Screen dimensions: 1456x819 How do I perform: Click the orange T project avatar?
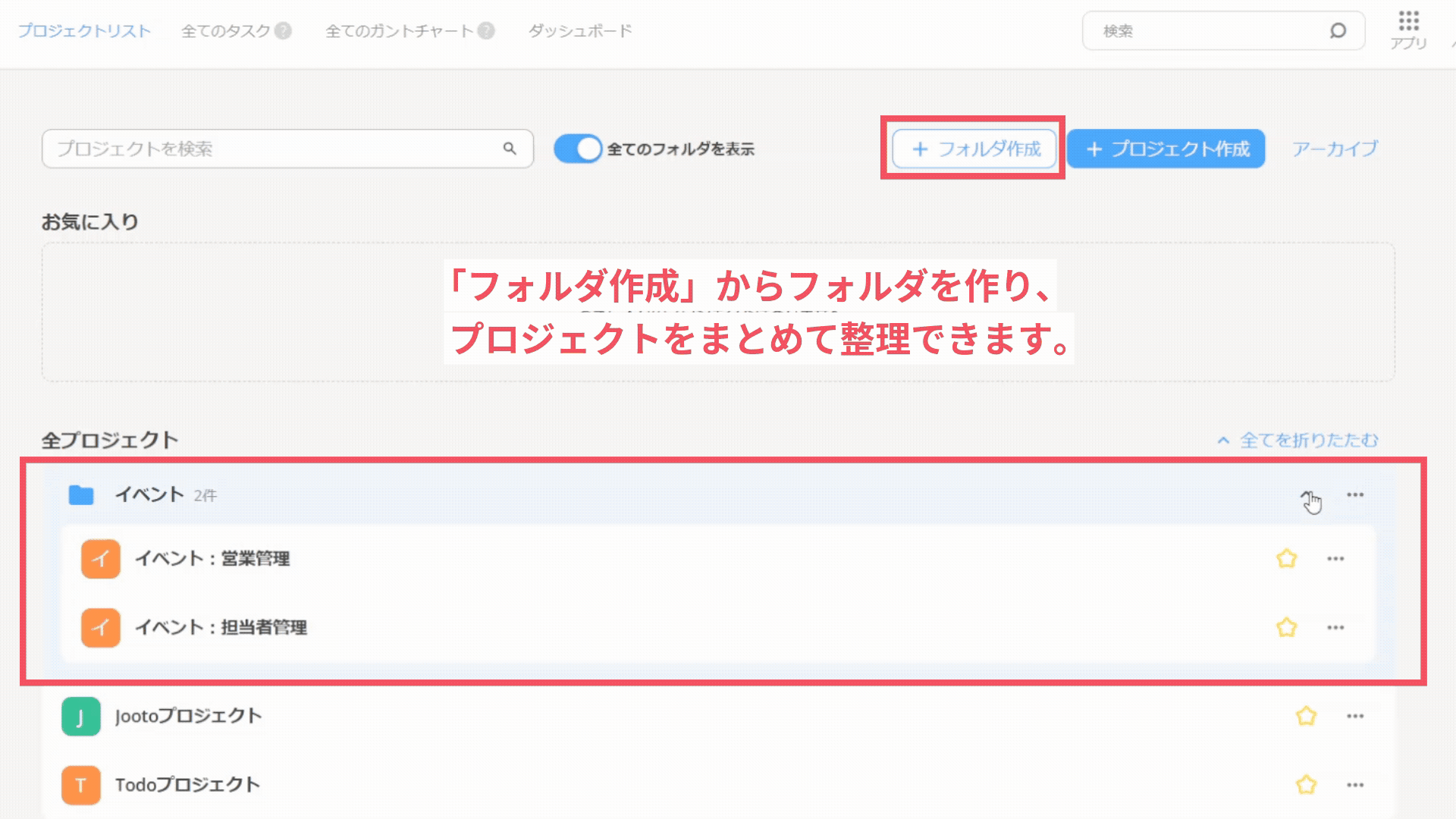click(x=81, y=785)
